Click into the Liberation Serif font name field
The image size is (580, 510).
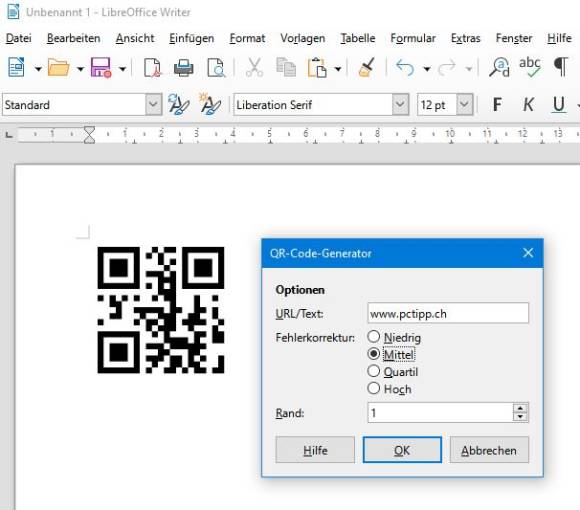313,105
